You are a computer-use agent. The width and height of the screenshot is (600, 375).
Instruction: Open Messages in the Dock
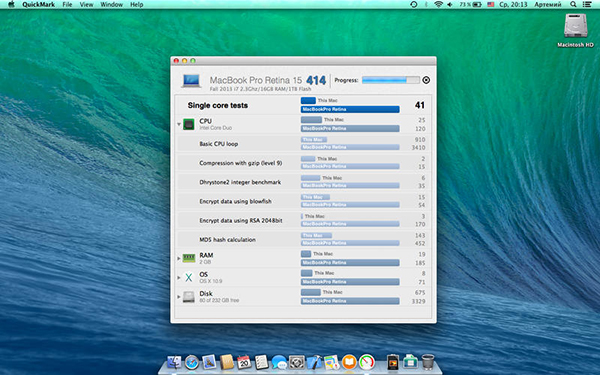(x=279, y=362)
